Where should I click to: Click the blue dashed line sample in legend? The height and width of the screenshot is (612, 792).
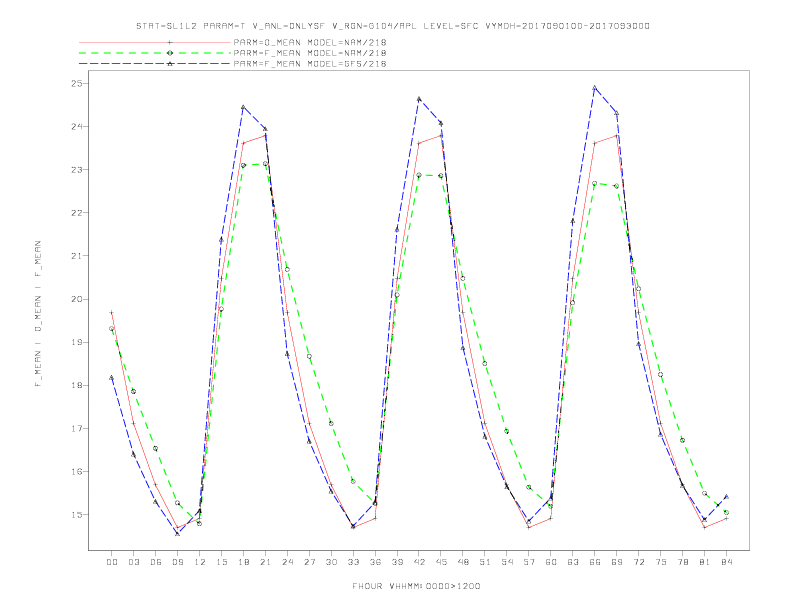click(155, 64)
